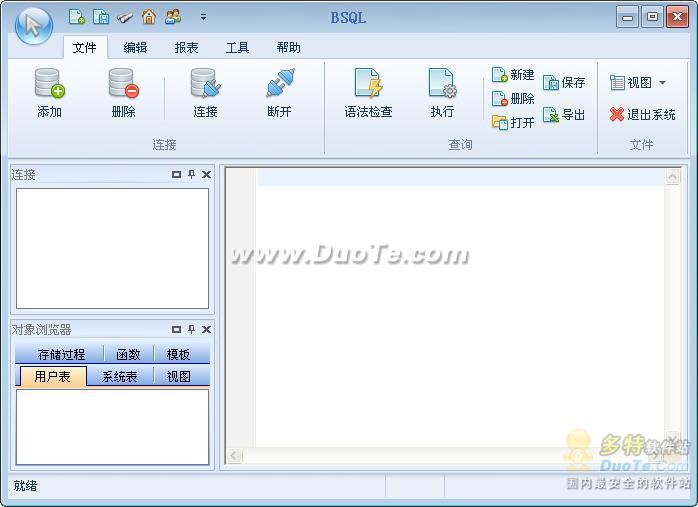This screenshot has width=698, height=507.
Task: Maximize the 连接 panel
Action: pos(176,174)
